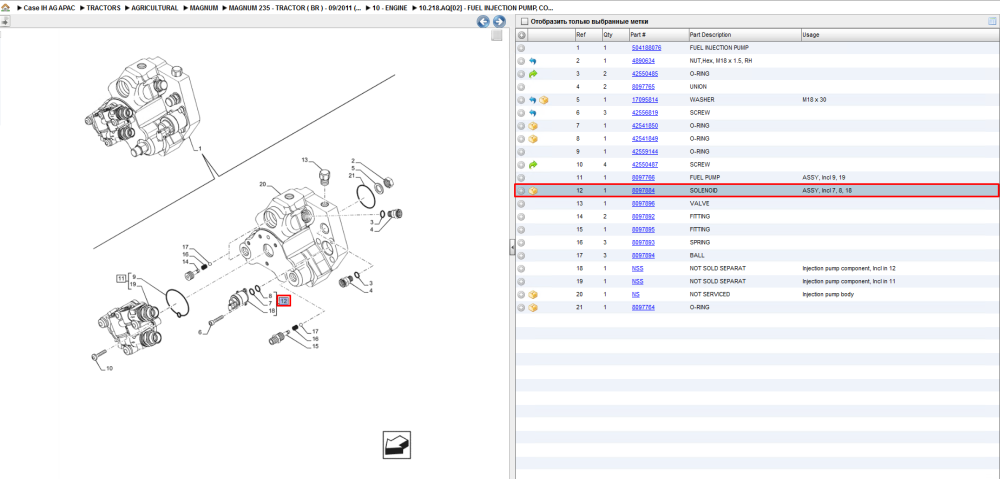
Task: Sort by the Ref column header
Action: (580, 34)
